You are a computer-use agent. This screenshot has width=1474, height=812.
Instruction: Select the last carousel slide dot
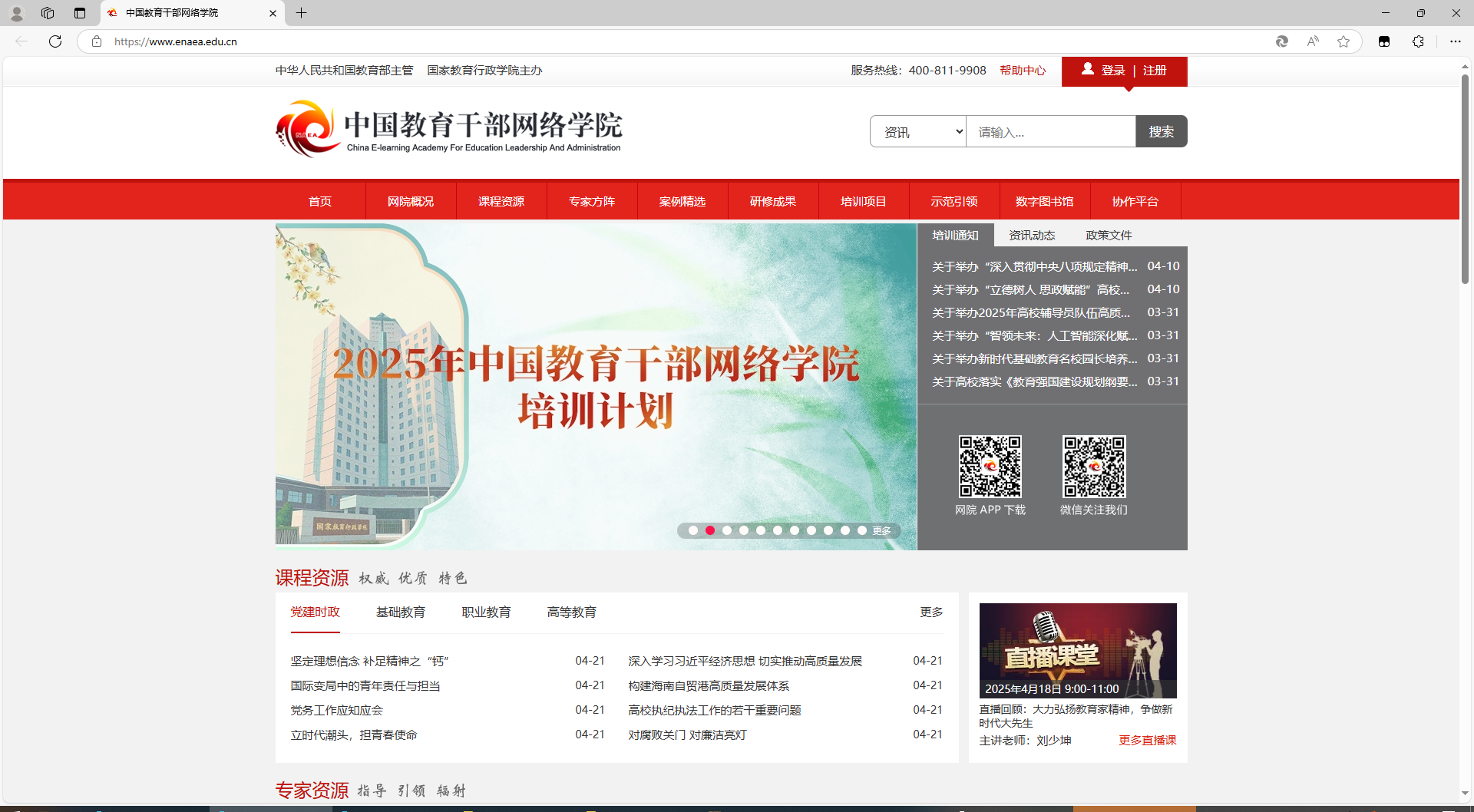coord(862,530)
